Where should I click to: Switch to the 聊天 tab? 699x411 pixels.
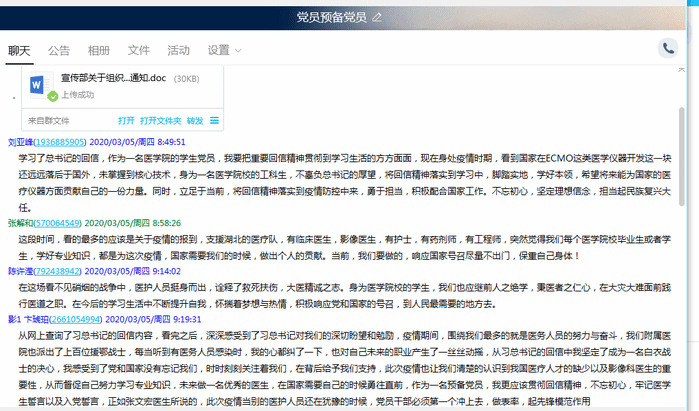pos(19,50)
